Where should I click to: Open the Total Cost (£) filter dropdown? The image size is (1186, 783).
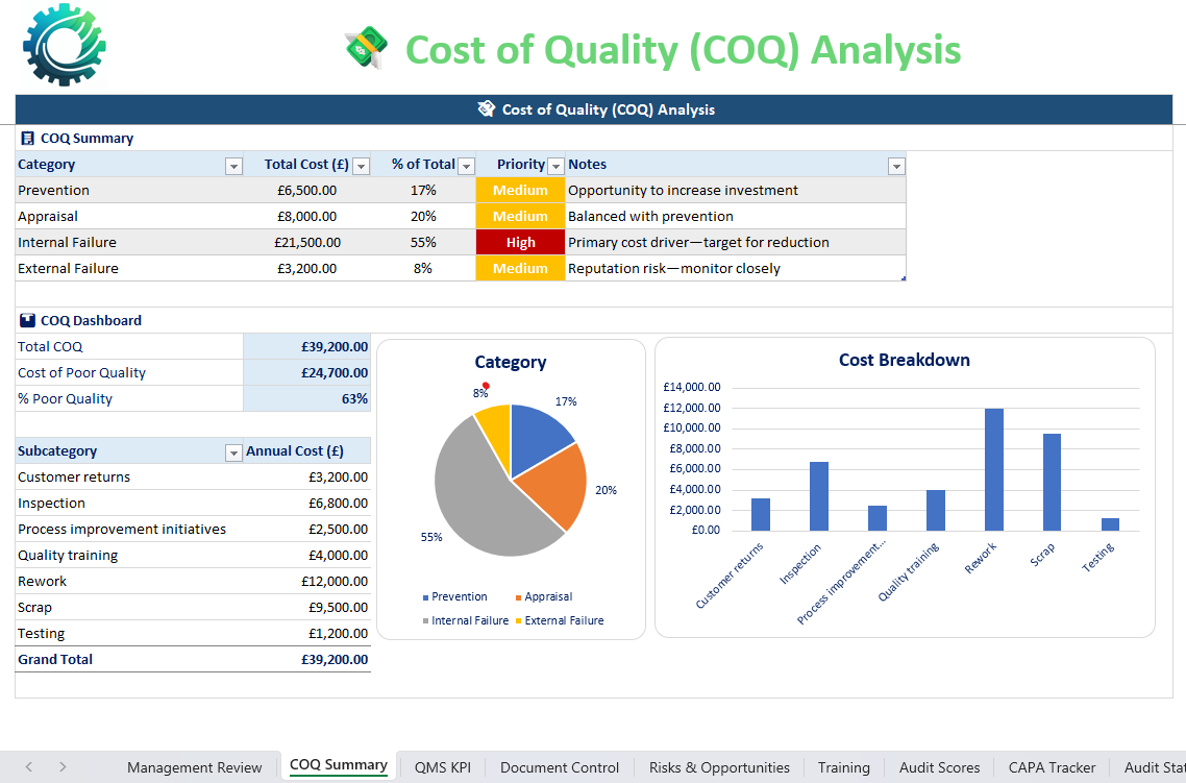coord(361,166)
